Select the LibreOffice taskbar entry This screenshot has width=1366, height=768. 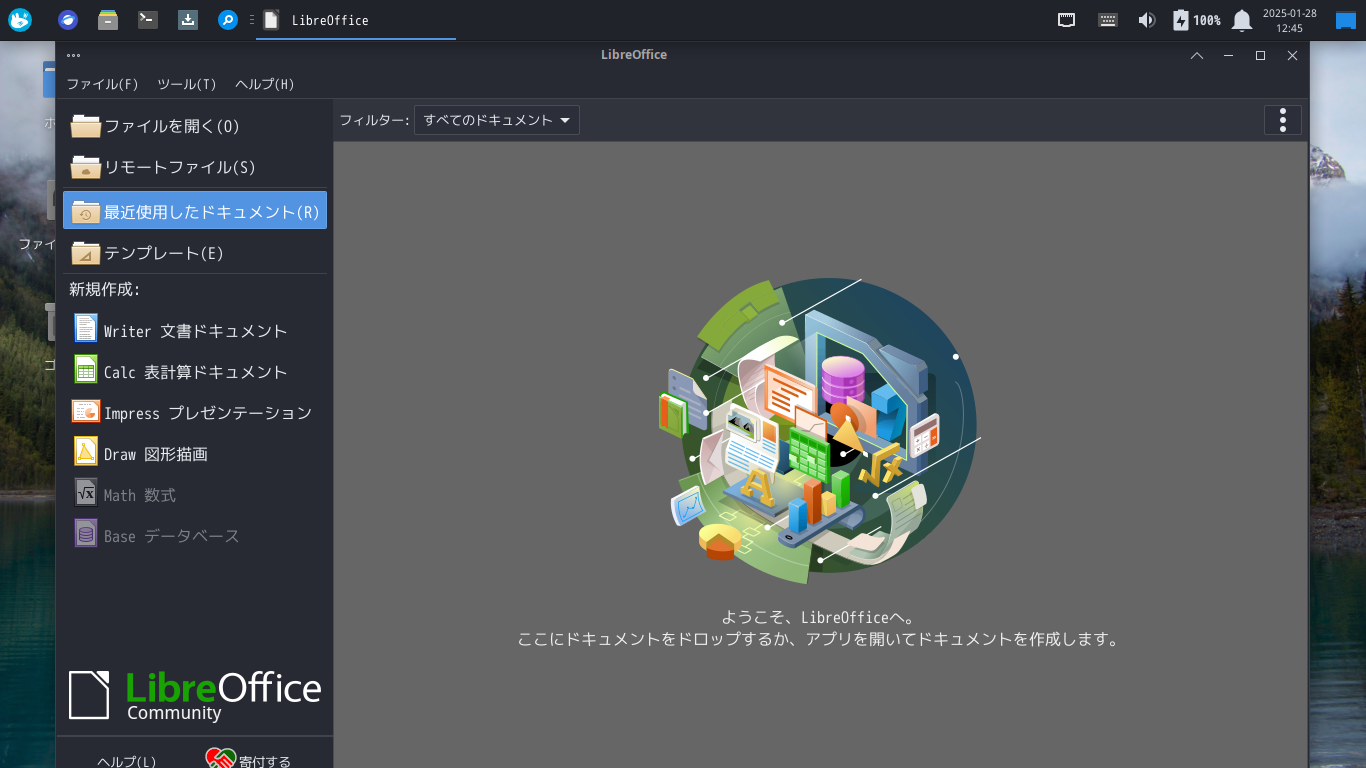point(356,20)
